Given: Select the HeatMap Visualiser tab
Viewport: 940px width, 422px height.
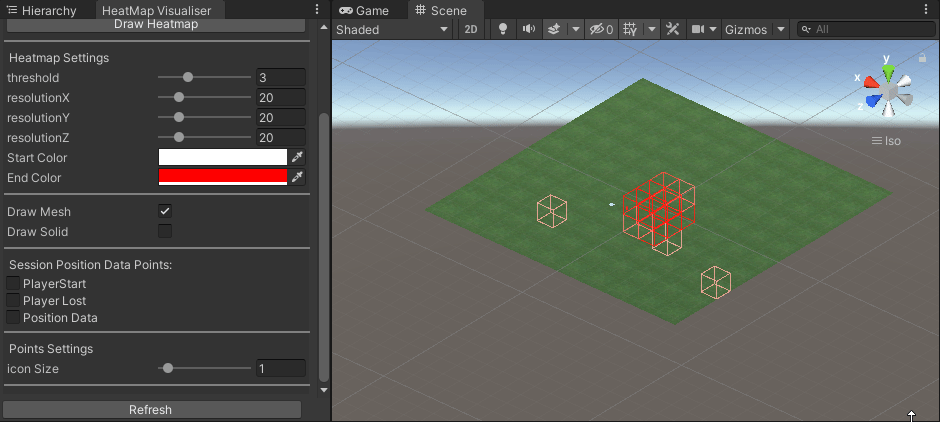Looking at the screenshot, I should (x=156, y=10).
